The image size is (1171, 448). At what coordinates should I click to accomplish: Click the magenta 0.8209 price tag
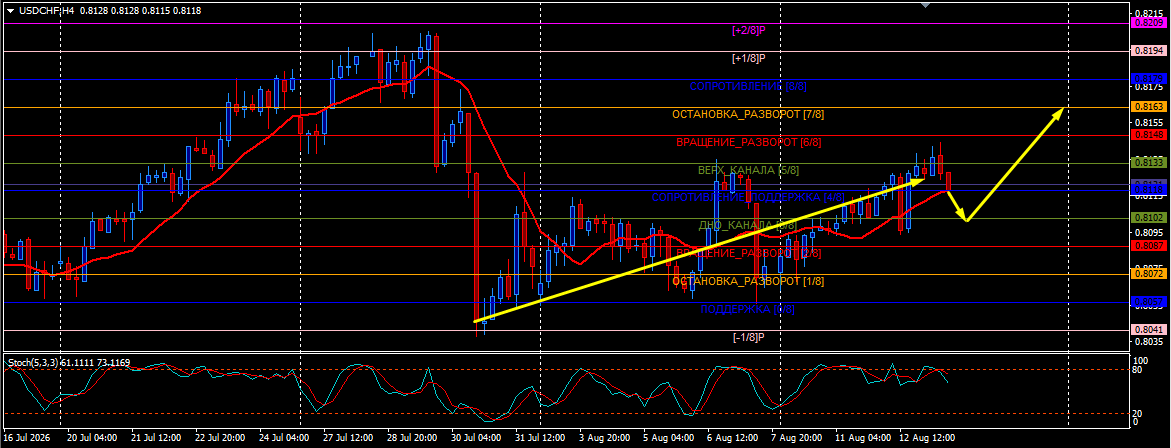click(1147, 23)
